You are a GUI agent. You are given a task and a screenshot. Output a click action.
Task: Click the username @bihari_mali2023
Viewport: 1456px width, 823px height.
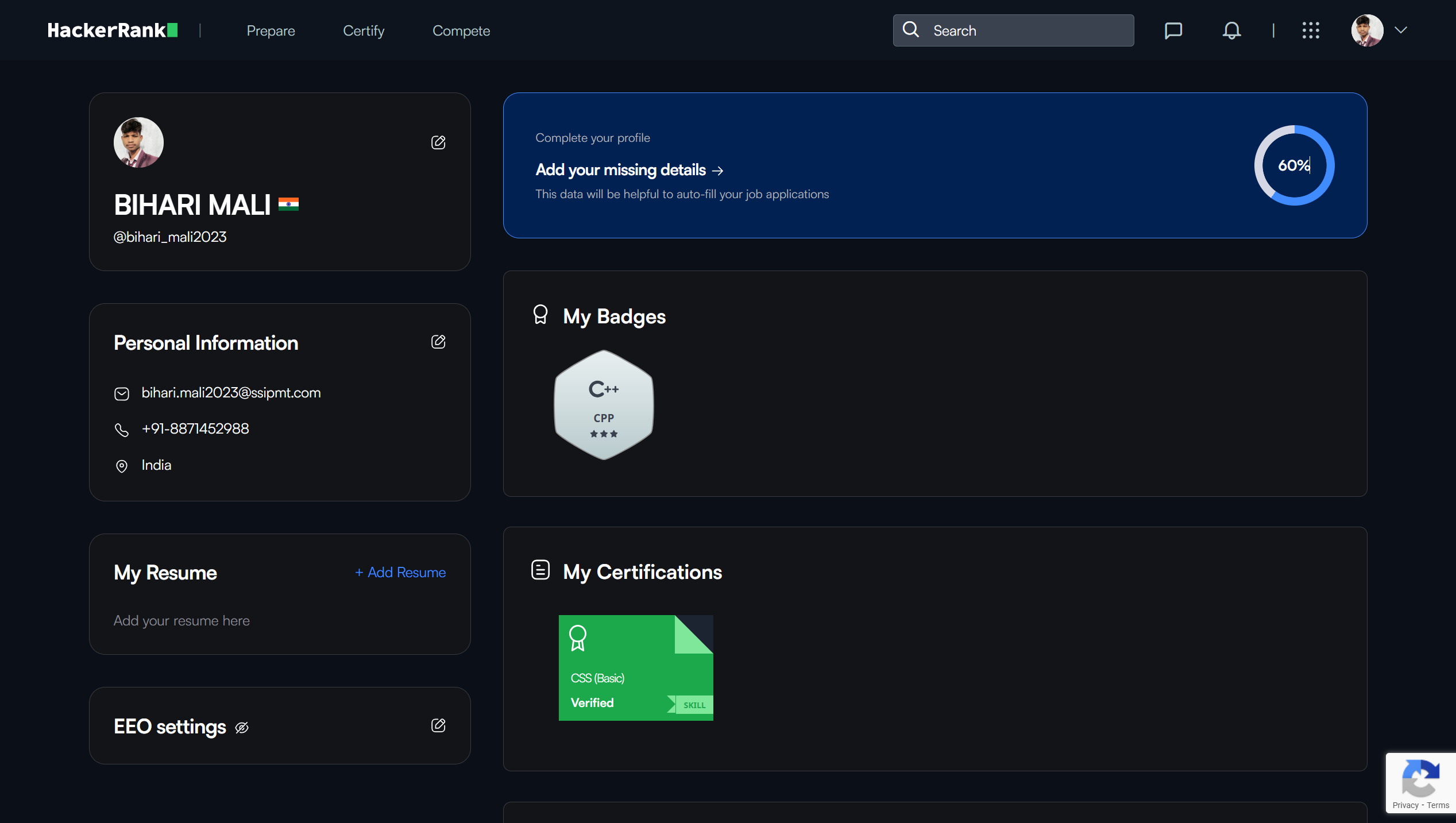point(170,237)
